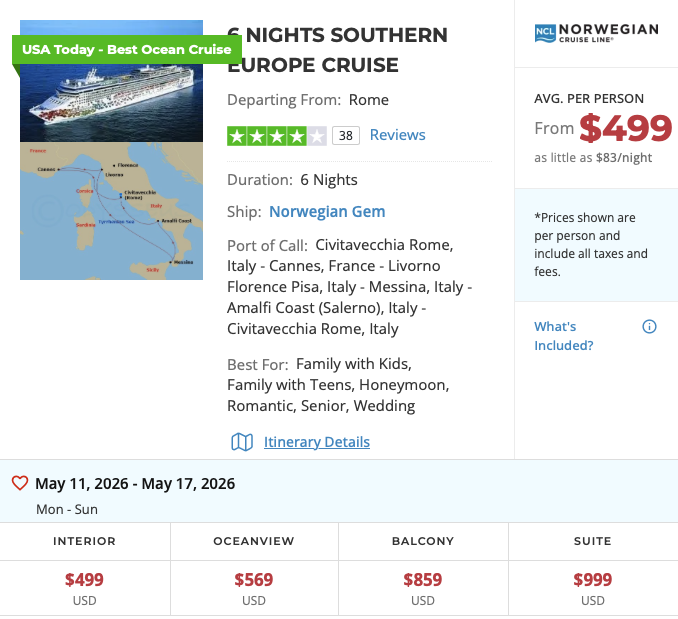Open the Norwegian Gem ship link
This screenshot has width=678, height=619.
tap(327, 211)
